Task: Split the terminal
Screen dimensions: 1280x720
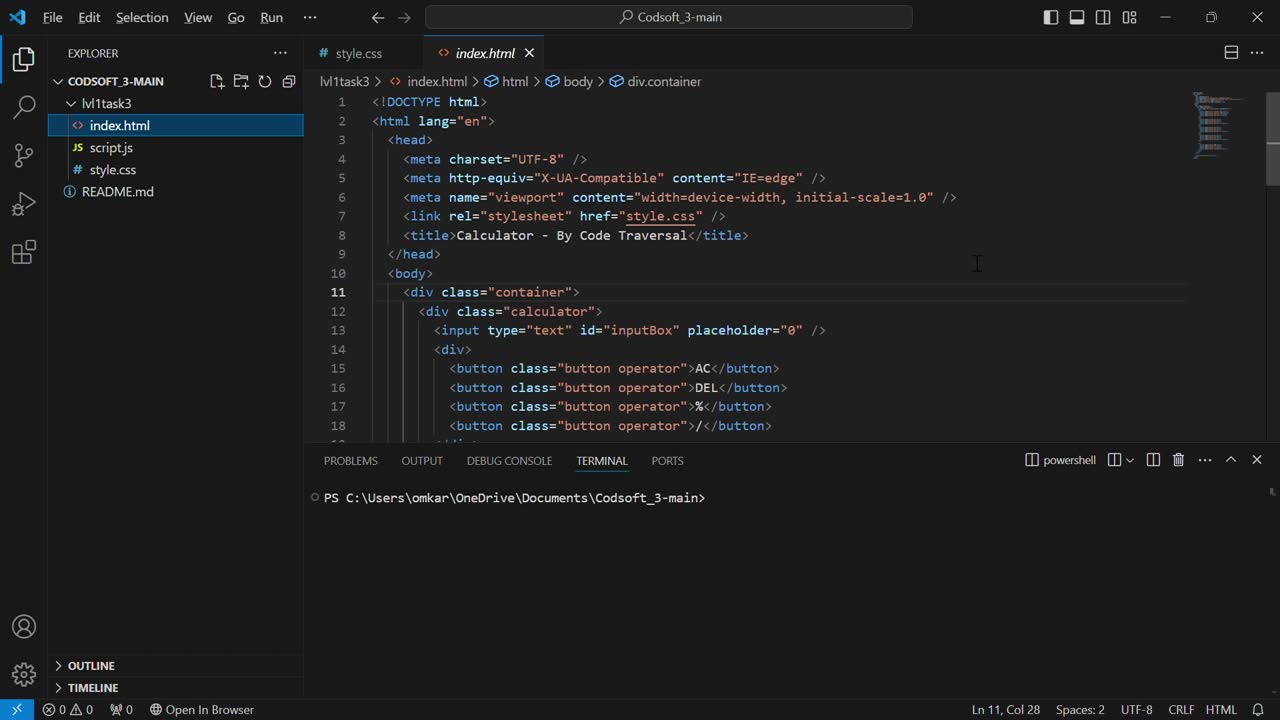Action: (1153, 460)
